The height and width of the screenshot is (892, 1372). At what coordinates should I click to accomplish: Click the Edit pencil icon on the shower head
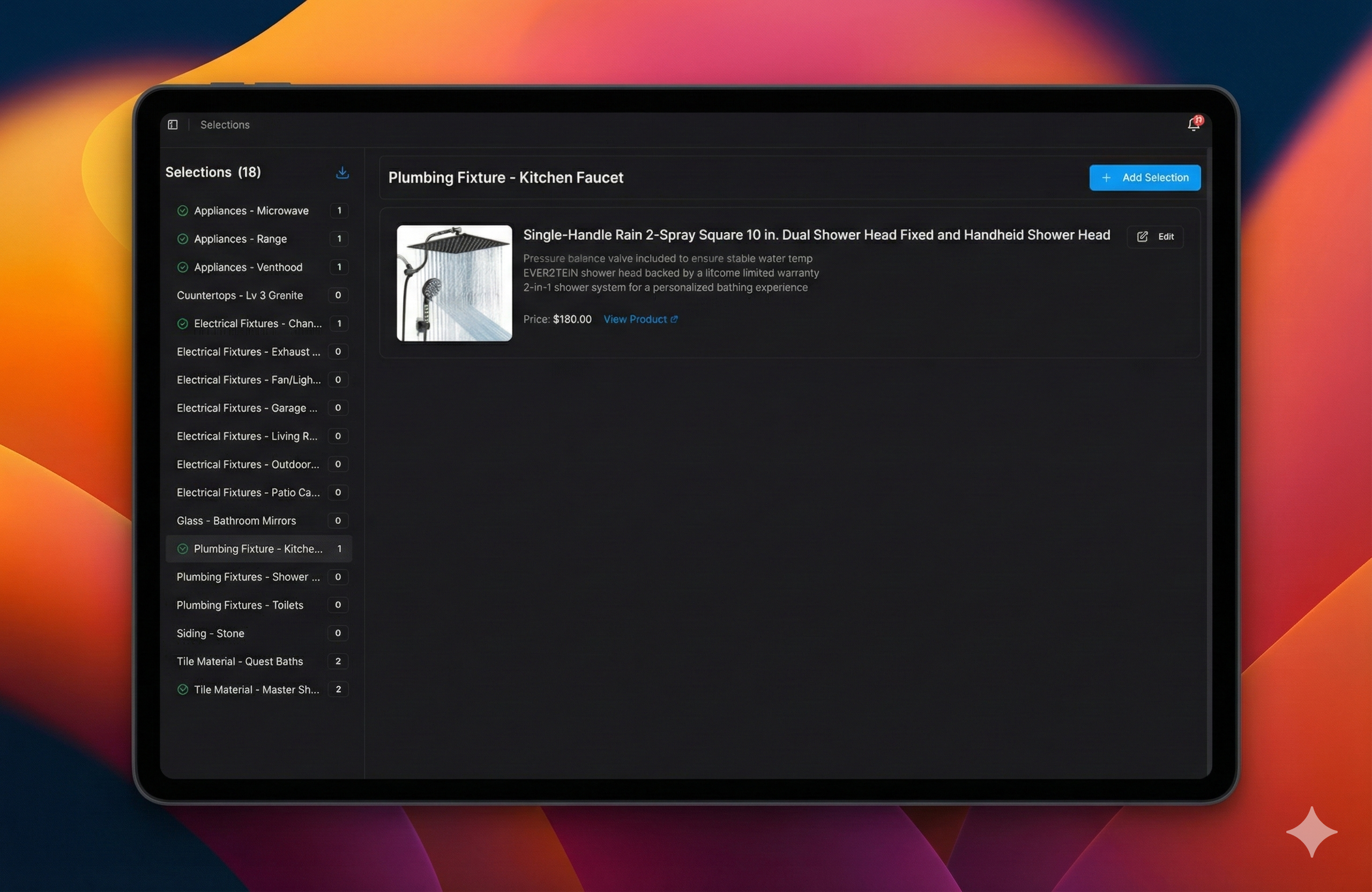pyautogui.click(x=1143, y=236)
